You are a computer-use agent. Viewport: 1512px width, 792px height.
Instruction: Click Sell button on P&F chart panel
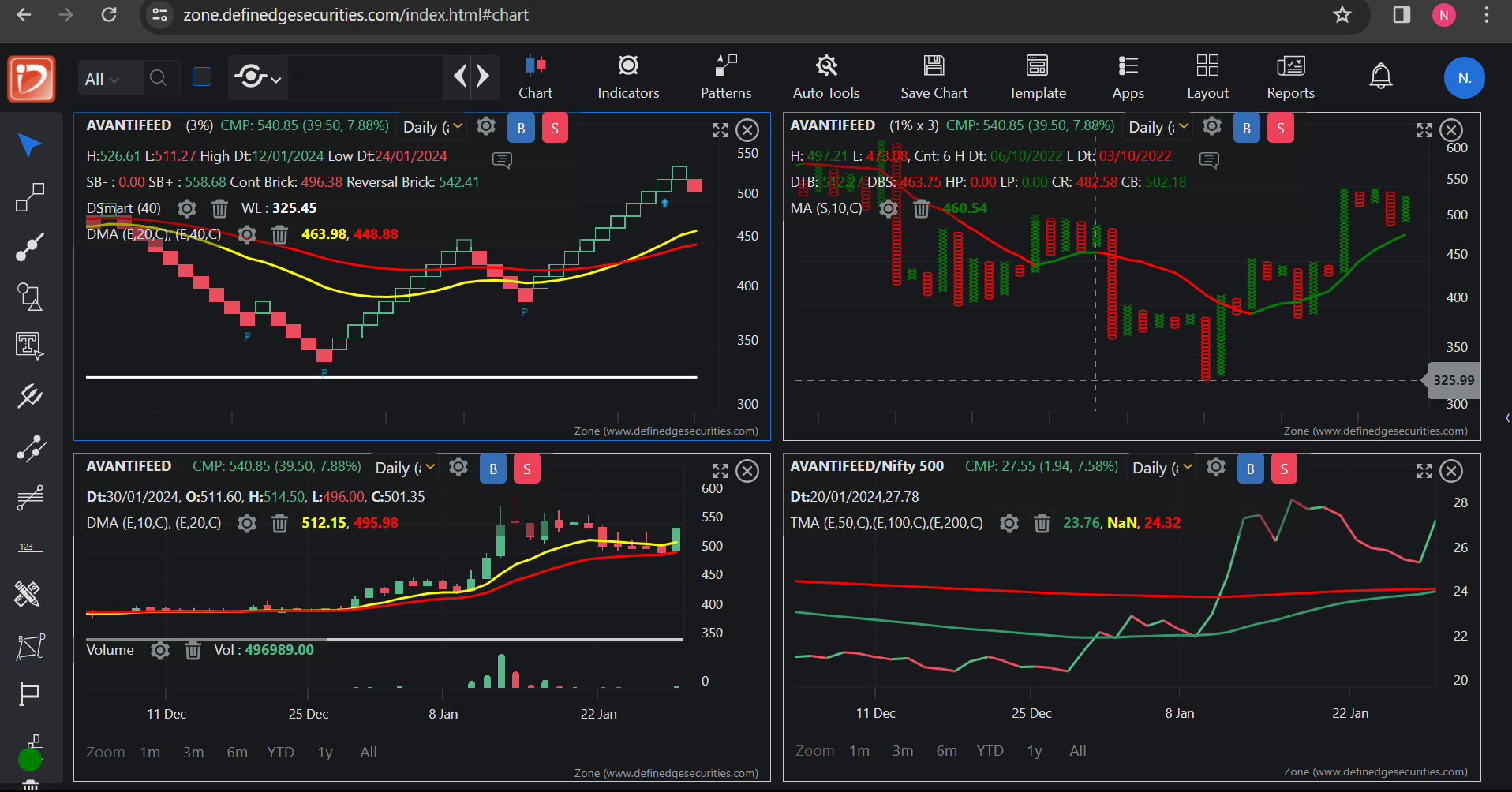1281,128
